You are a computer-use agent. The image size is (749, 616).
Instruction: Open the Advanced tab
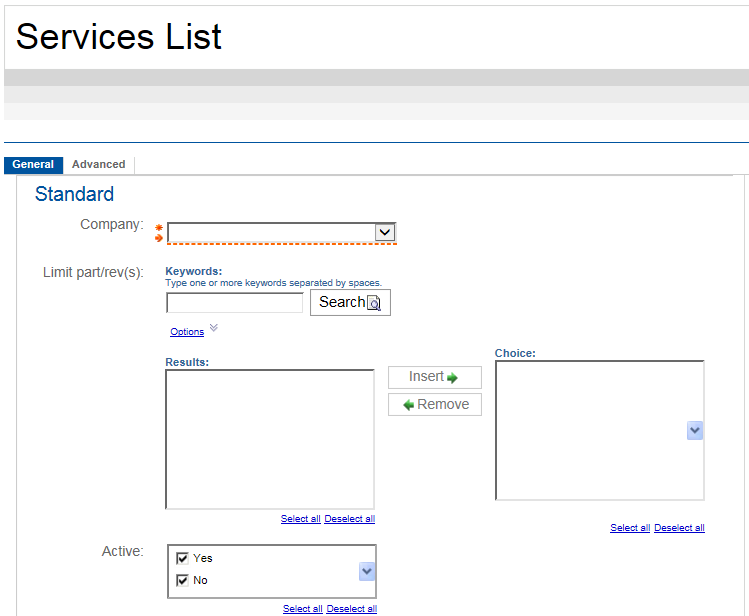point(98,165)
